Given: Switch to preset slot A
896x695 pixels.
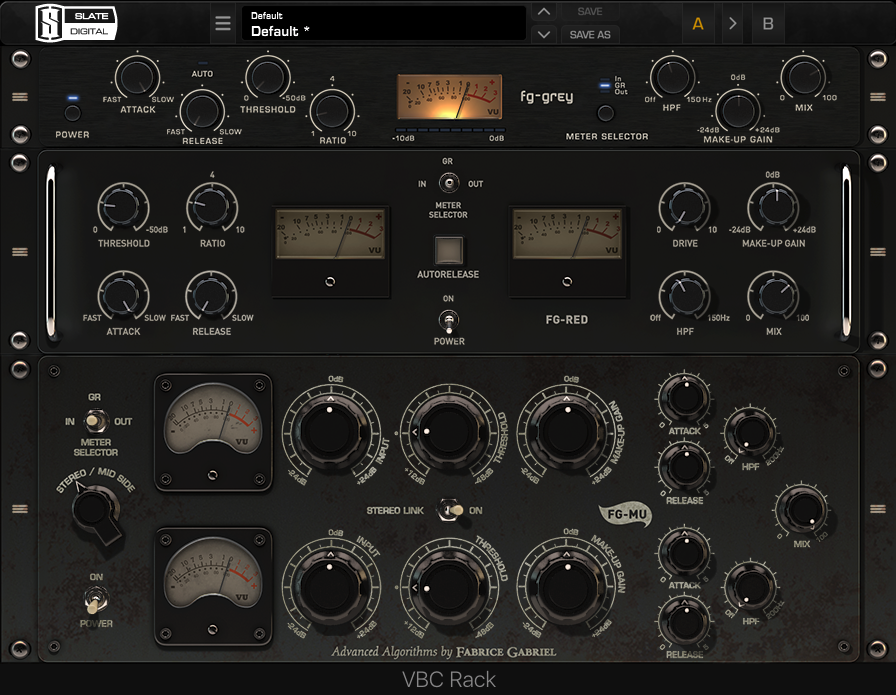Looking at the screenshot, I should point(698,23).
